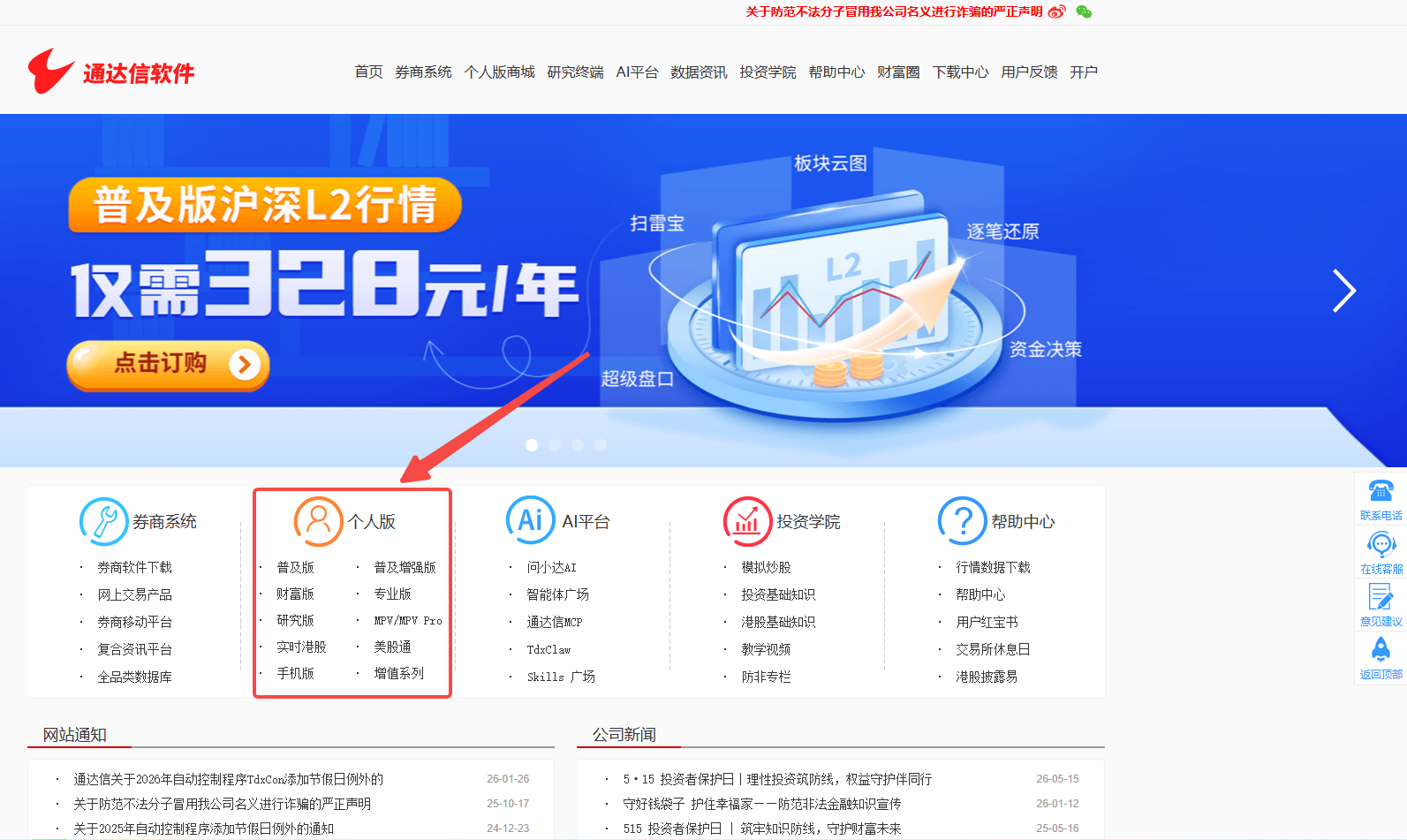Select the third banner carousel dot
Image resolution: width=1407 pixels, height=840 pixels.
578,445
